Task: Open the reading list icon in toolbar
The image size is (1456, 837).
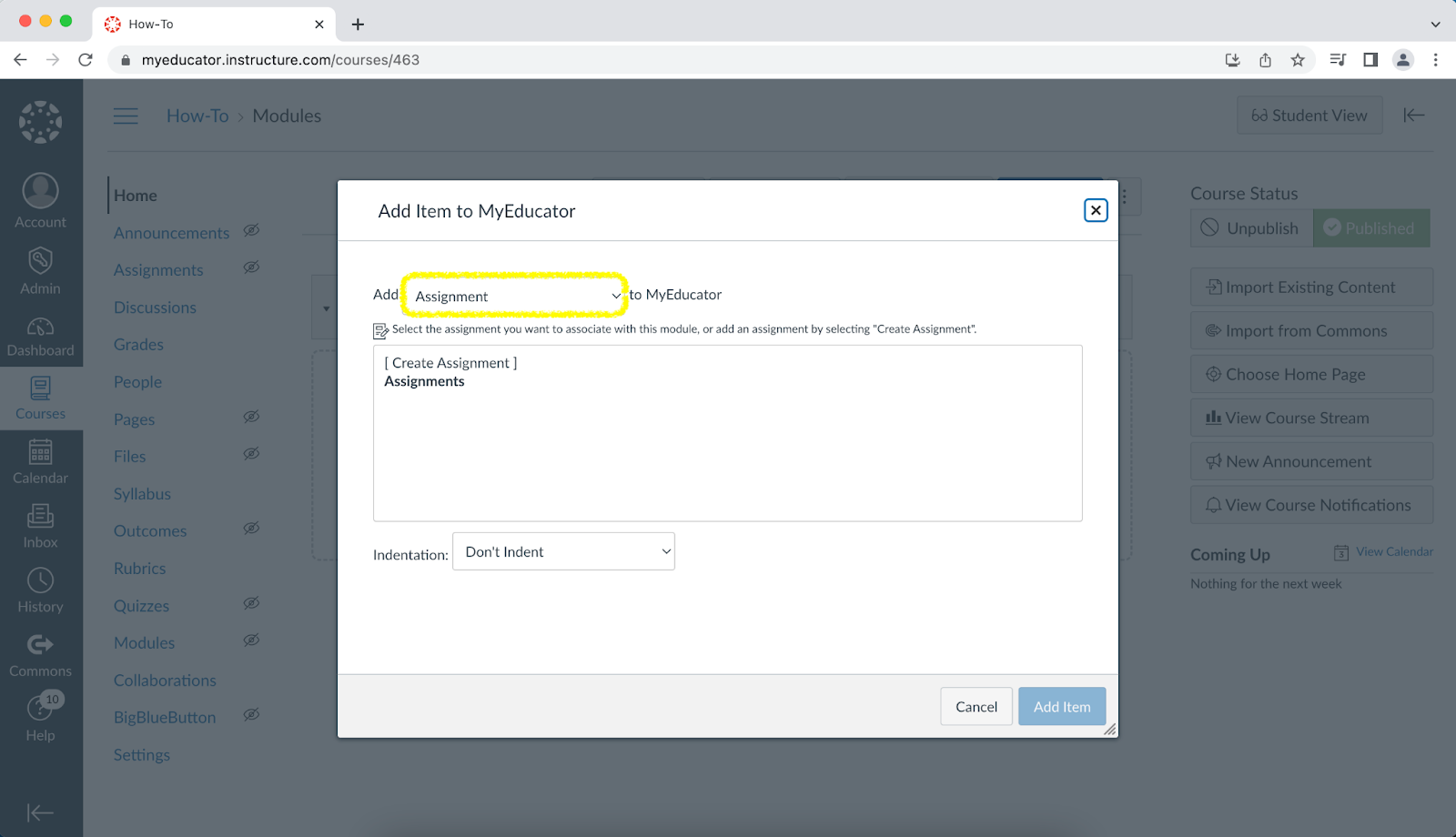Action: [x=1338, y=60]
